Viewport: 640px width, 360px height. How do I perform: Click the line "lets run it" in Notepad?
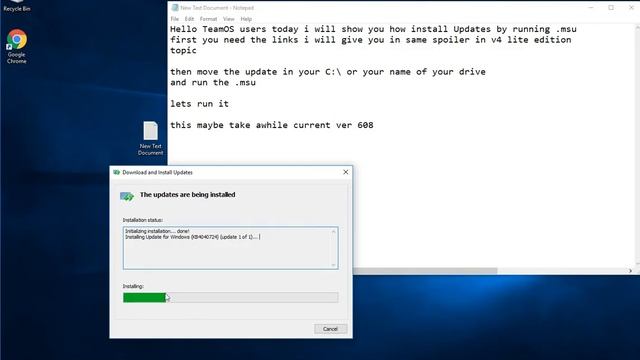(200, 104)
